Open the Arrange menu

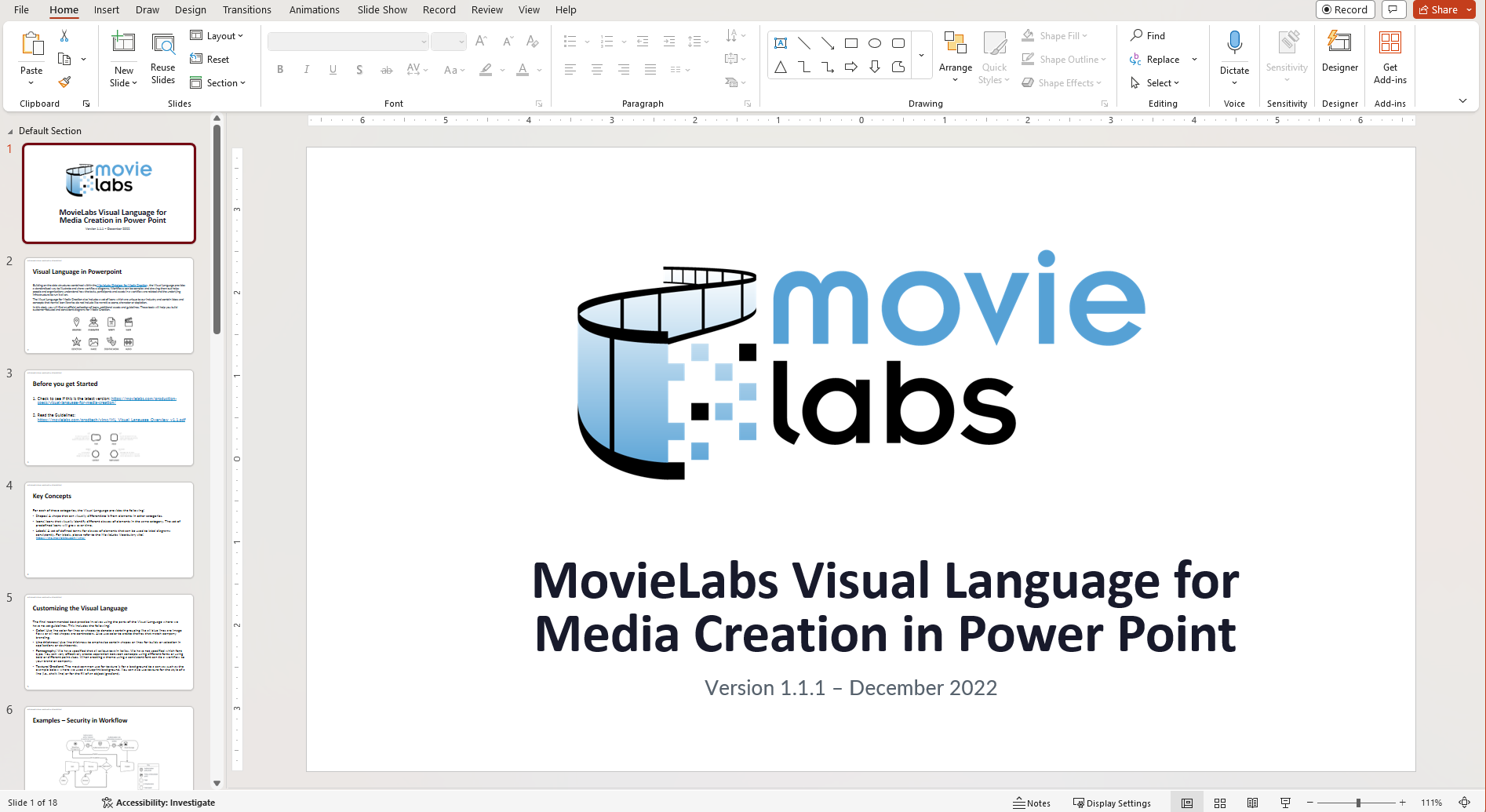[956, 58]
